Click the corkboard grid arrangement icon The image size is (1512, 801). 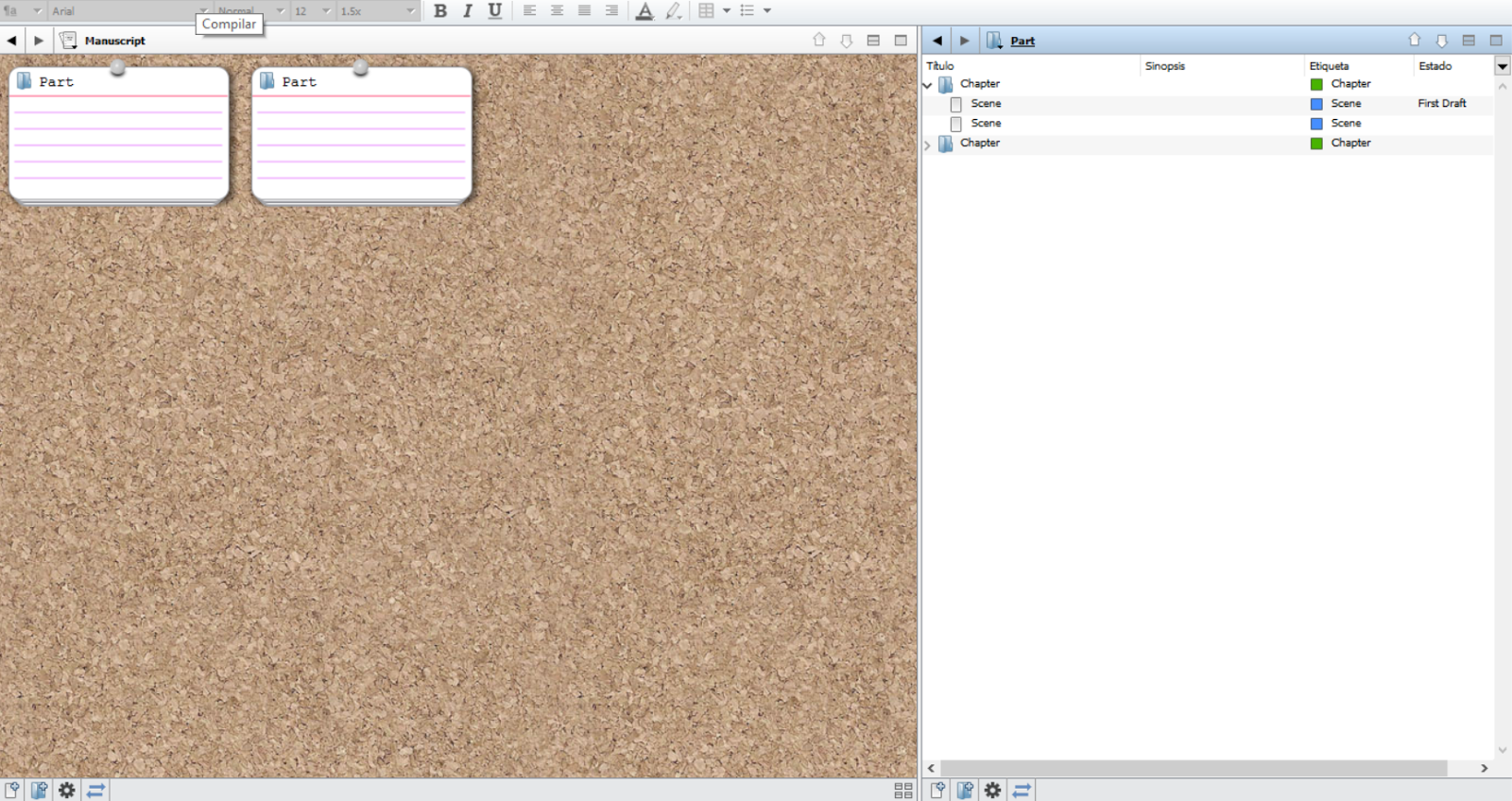(902, 790)
